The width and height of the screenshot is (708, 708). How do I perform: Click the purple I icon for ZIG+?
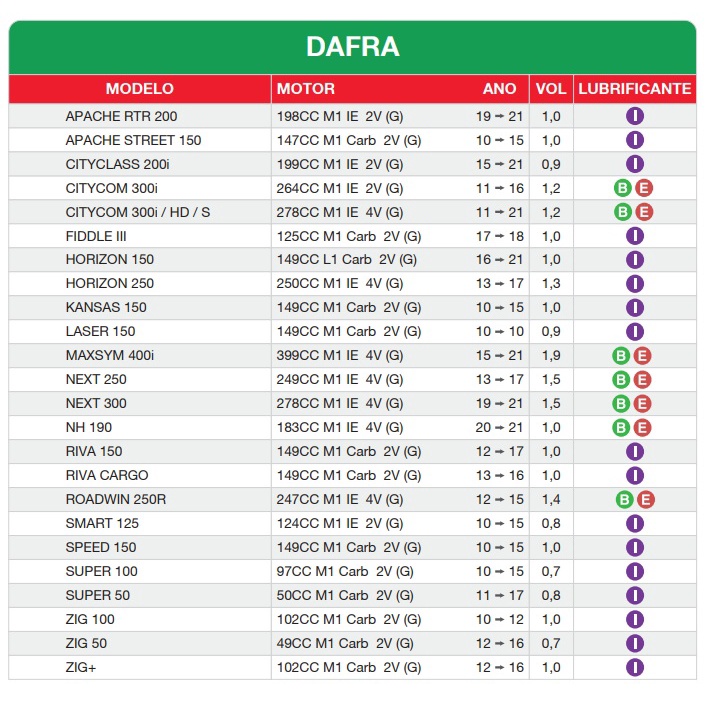coord(634,668)
